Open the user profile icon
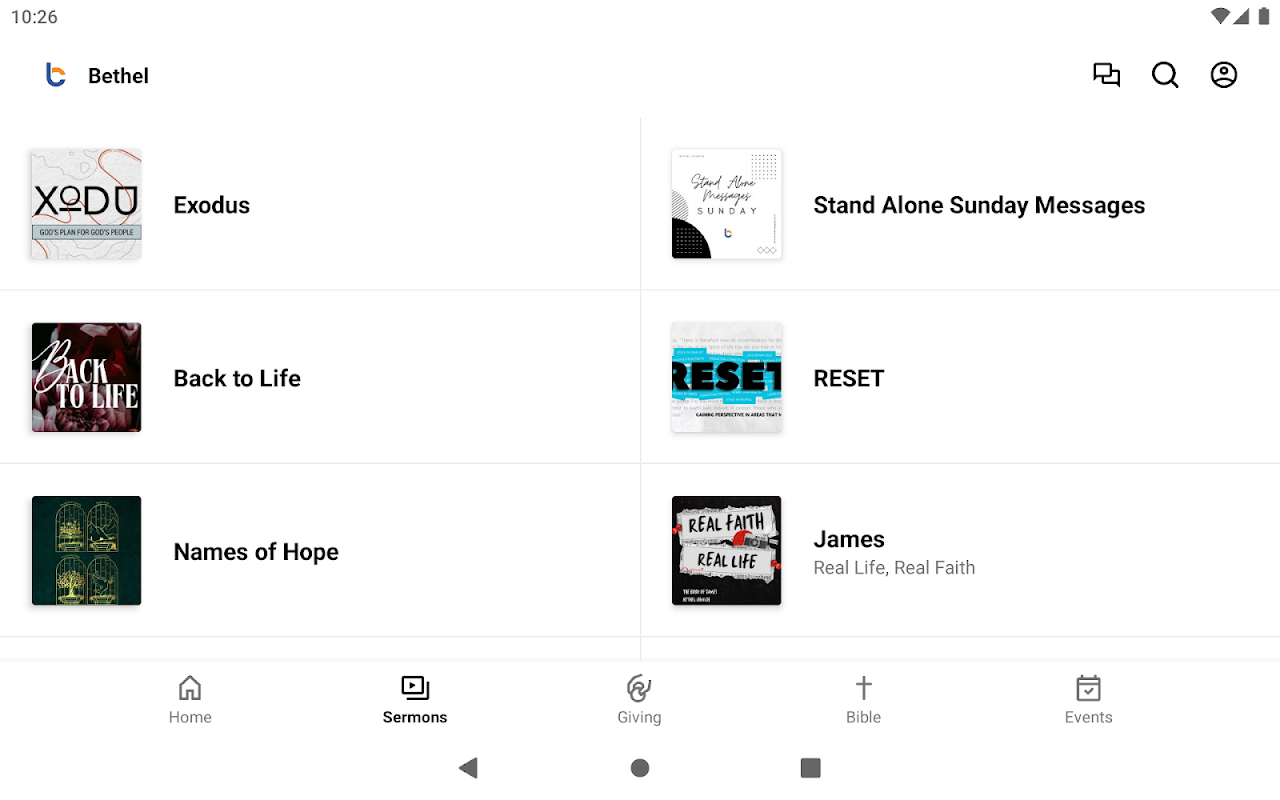 click(x=1224, y=75)
